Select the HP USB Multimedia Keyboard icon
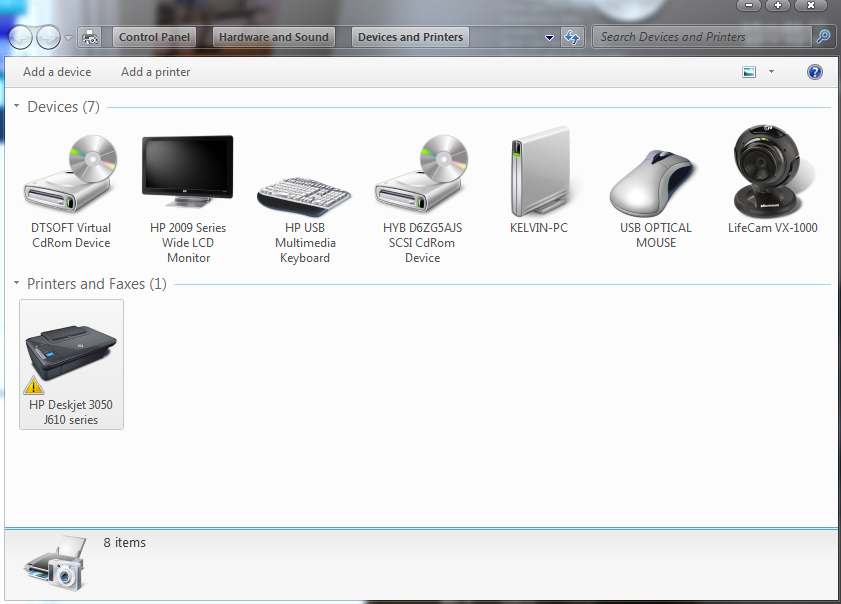Image resolution: width=841 pixels, height=604 pixels. pos(304,195)
